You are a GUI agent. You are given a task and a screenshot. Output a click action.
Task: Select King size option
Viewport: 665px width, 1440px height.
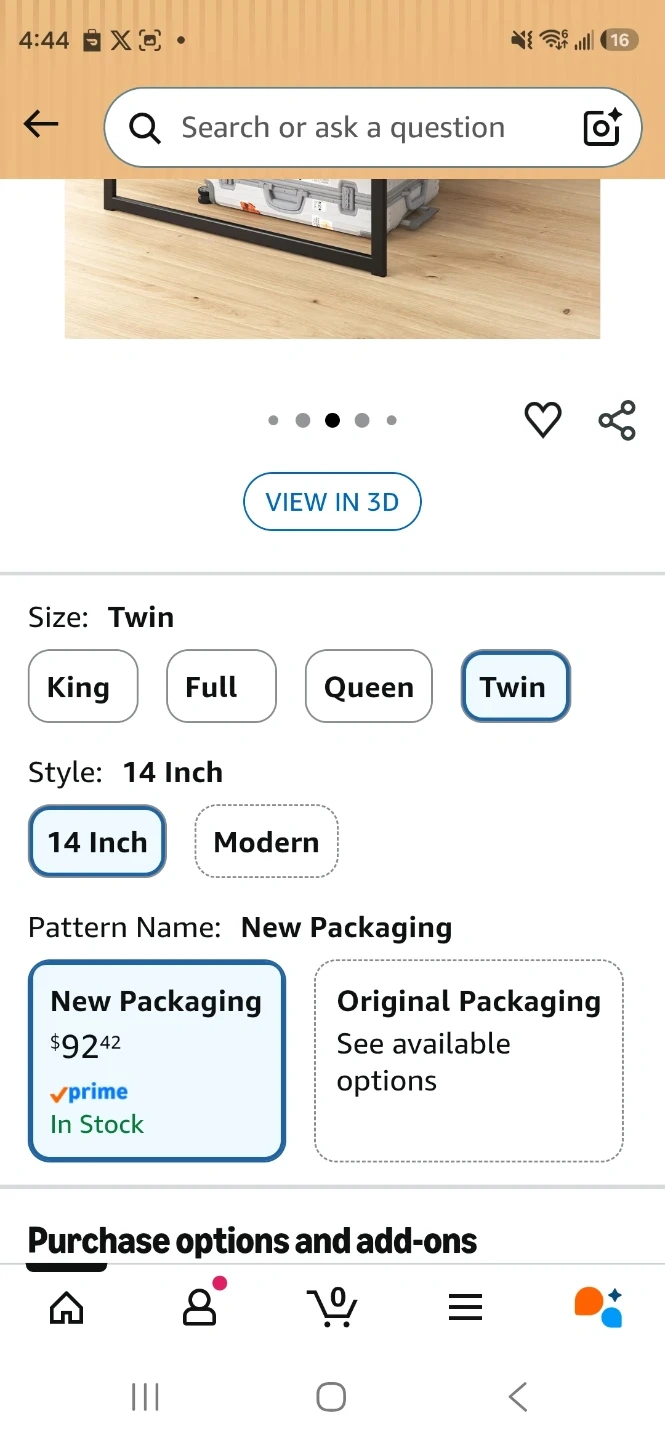(x=83, y=687)
